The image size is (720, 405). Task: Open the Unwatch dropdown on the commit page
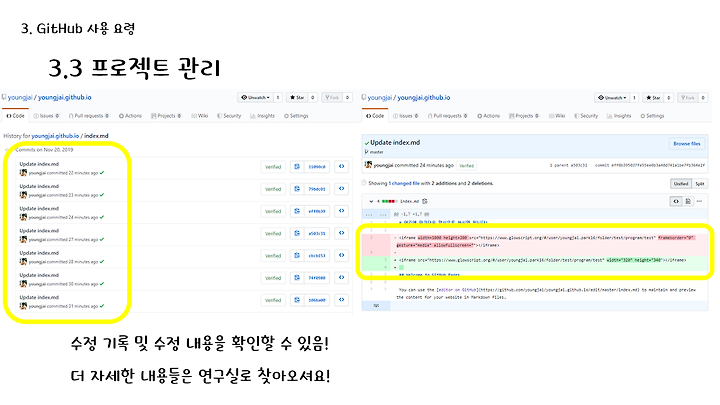(612, 97)
